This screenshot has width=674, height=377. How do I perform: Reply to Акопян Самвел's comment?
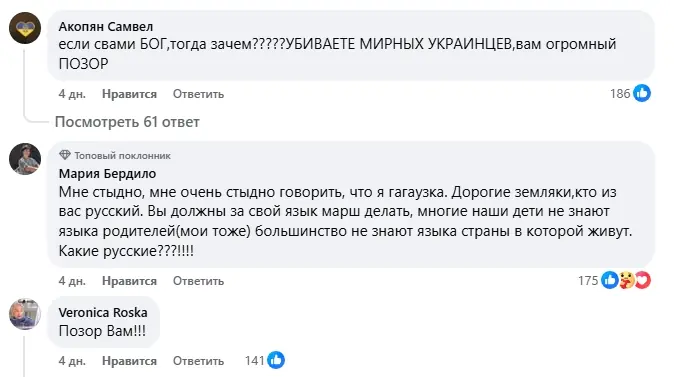[x=199, y=94]
